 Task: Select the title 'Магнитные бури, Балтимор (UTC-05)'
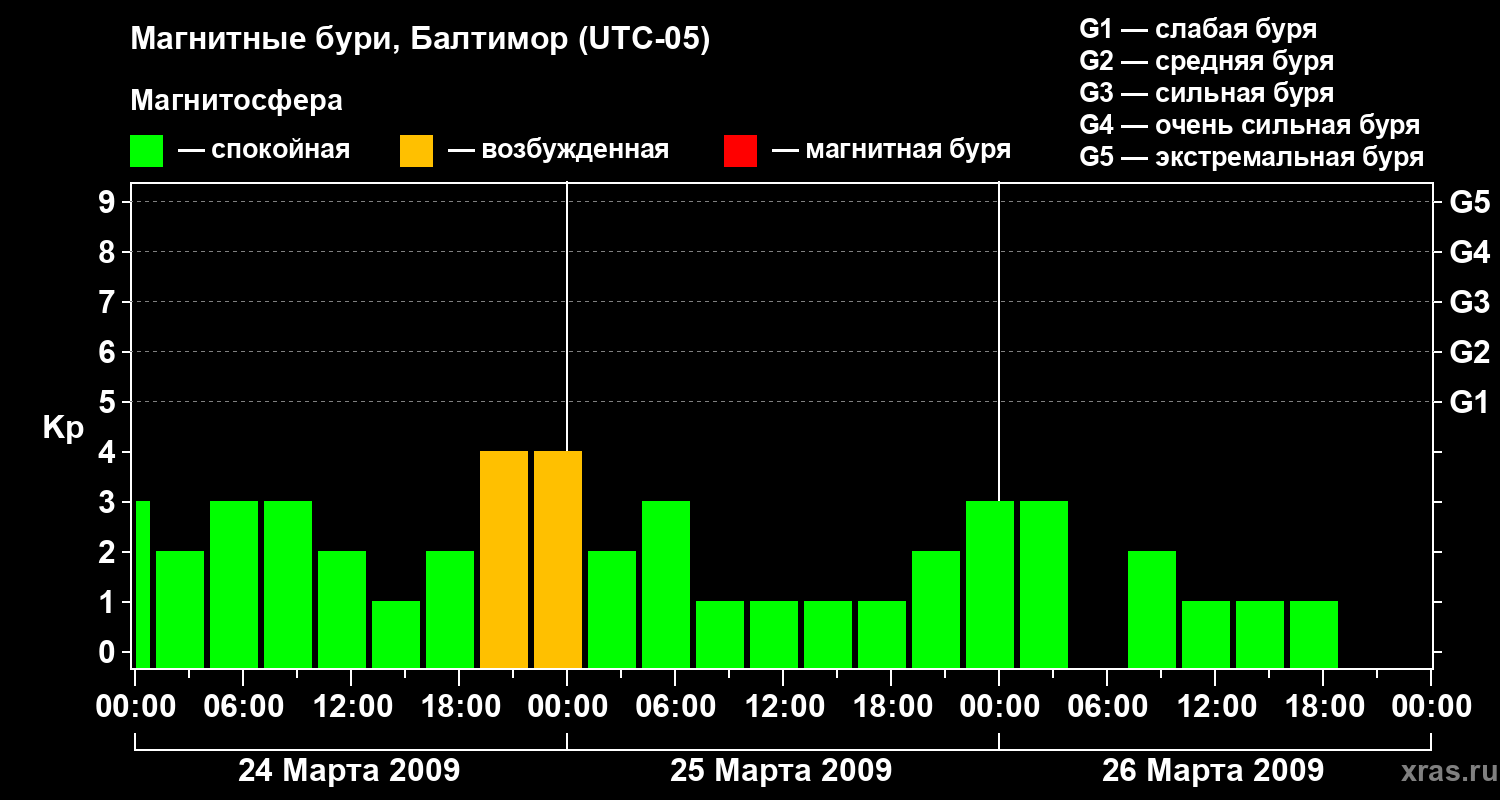[420, 40]
